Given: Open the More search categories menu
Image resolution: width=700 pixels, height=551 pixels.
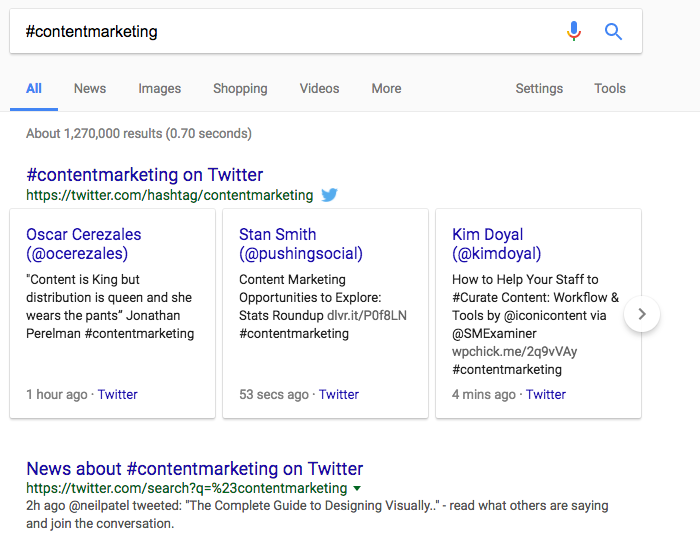Looking at the screenshot, I should [x=386, y=88].
